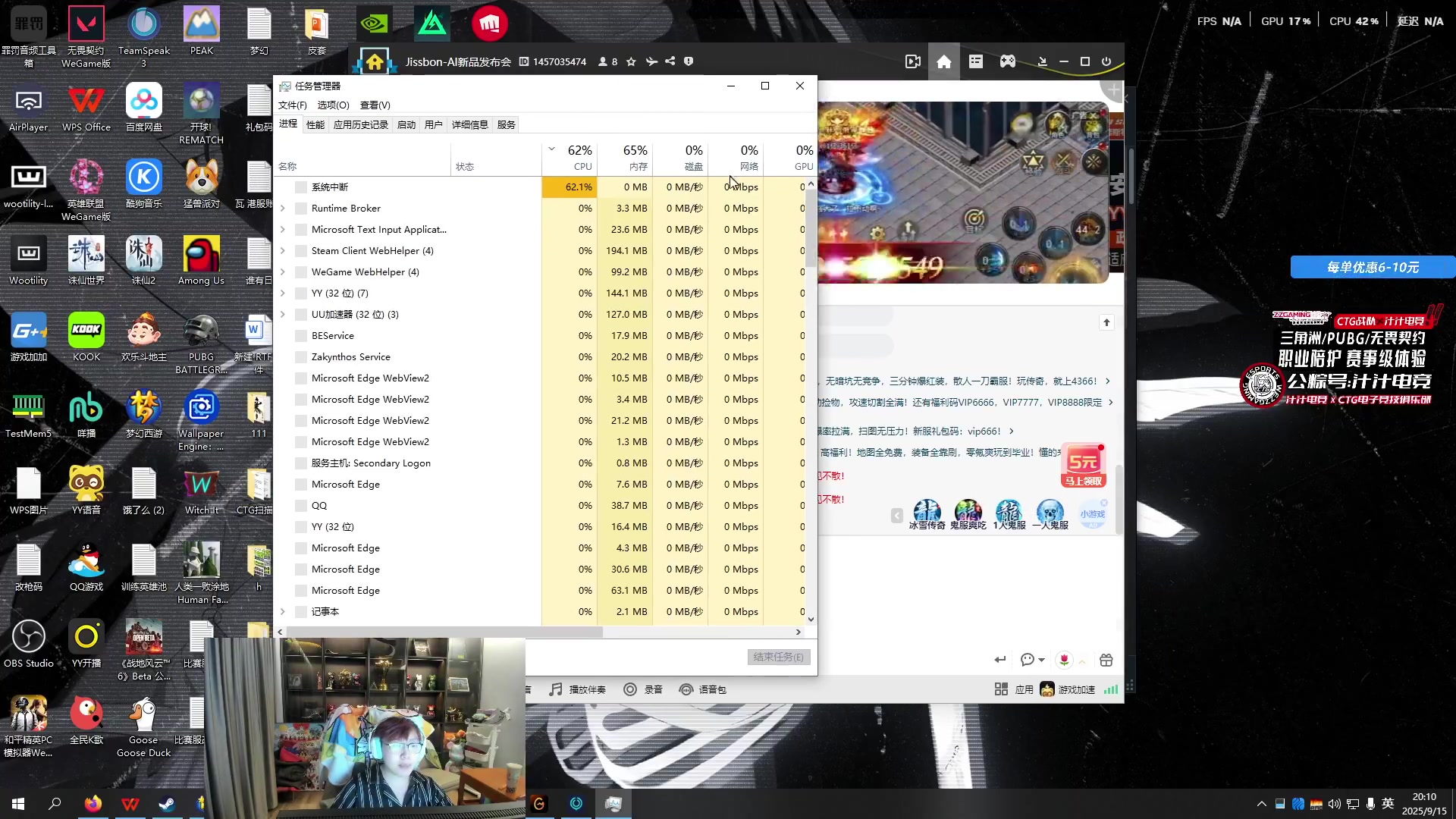Open the 查看(V) menu in Task Manager
1456x819 pixels.
coord(375,105)
